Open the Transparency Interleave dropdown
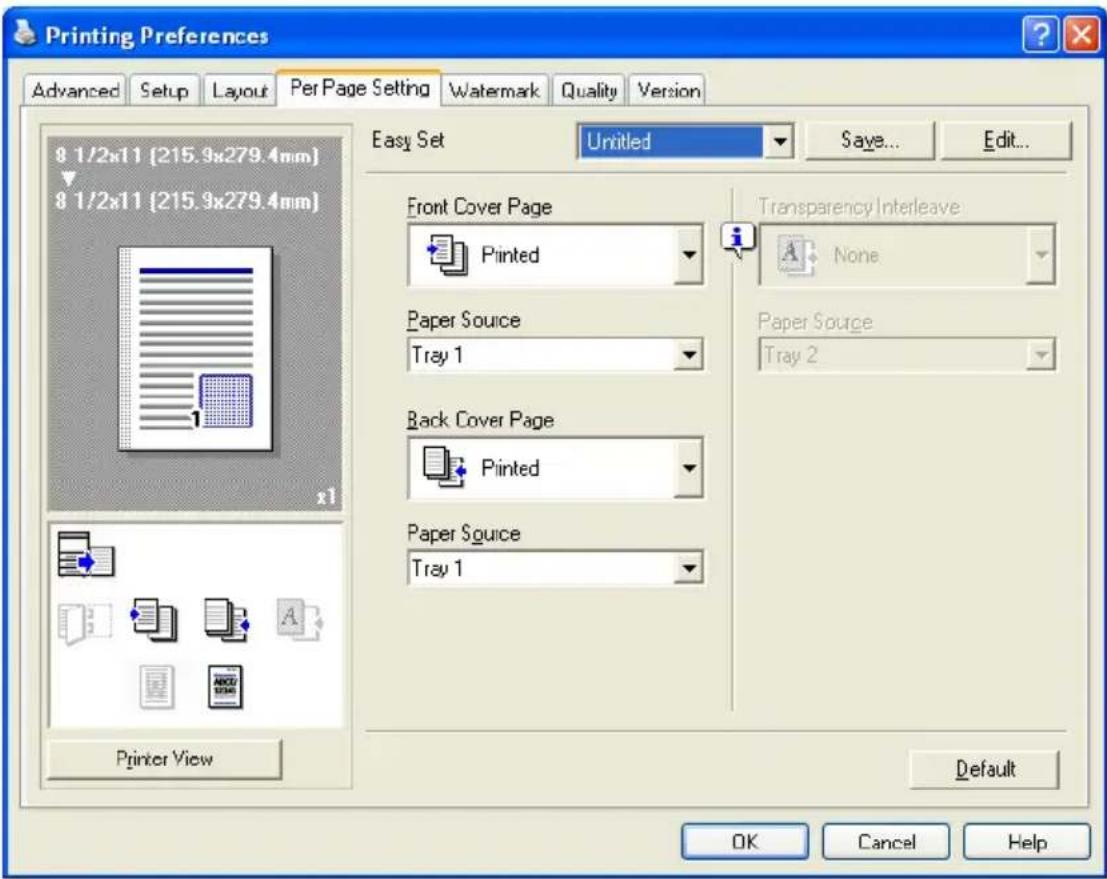This screenshot has width=1107, height=879. pyautogui.click(x=907, y=255)
